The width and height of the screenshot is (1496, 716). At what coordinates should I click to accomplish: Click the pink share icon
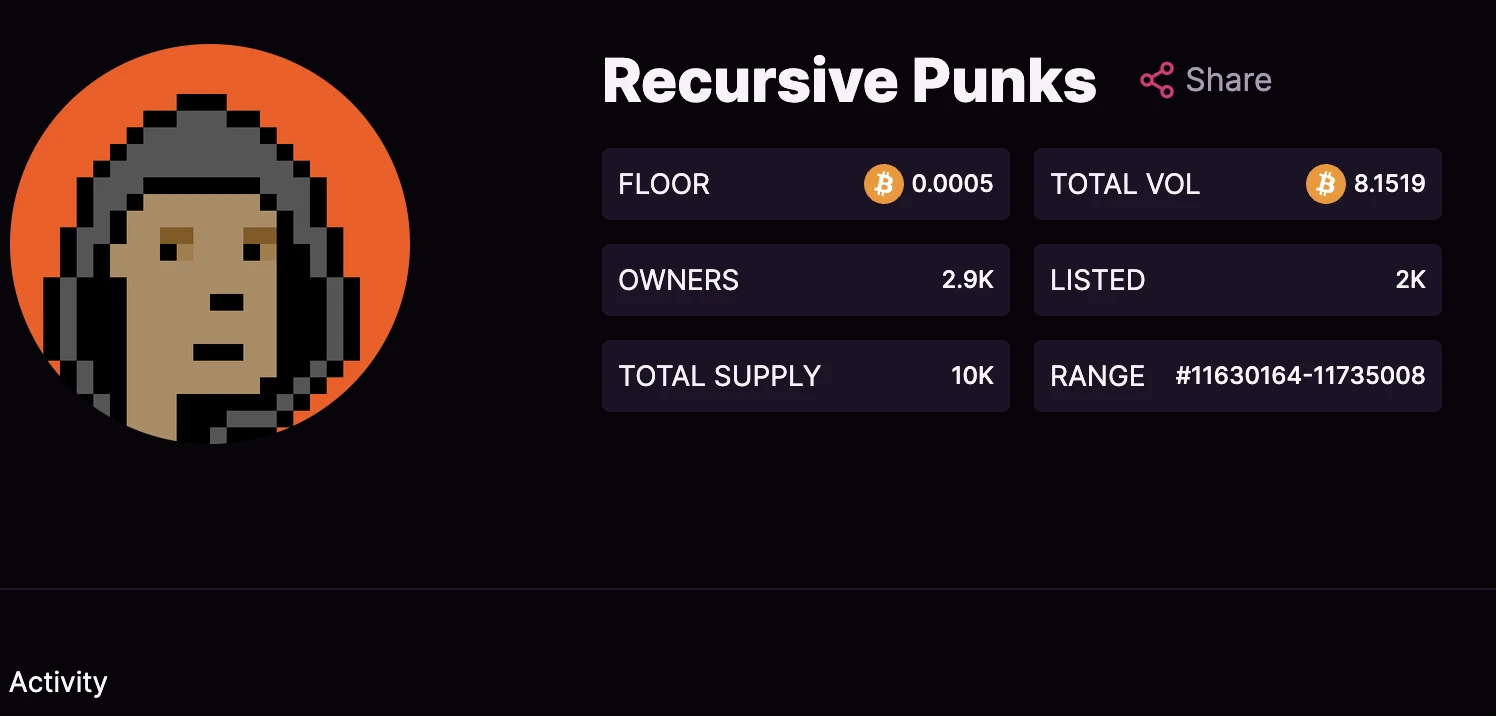1157,80
